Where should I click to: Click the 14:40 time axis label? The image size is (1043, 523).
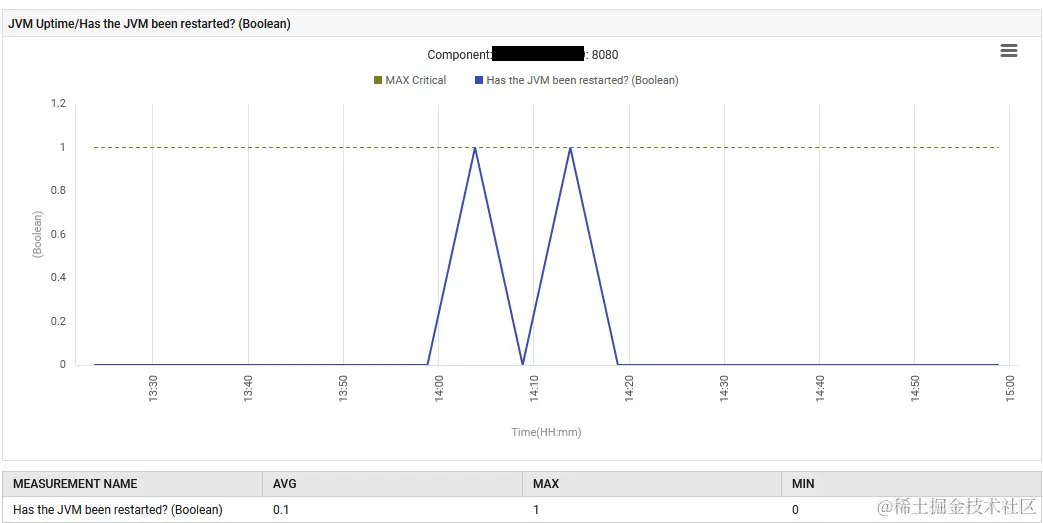pyautogui.click(x=820, y=389)
